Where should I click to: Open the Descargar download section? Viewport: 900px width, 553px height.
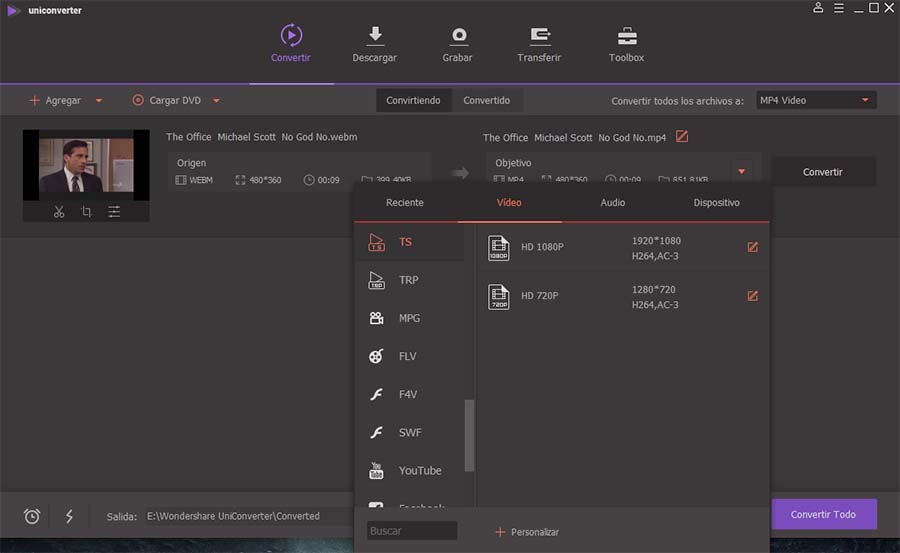374,44
